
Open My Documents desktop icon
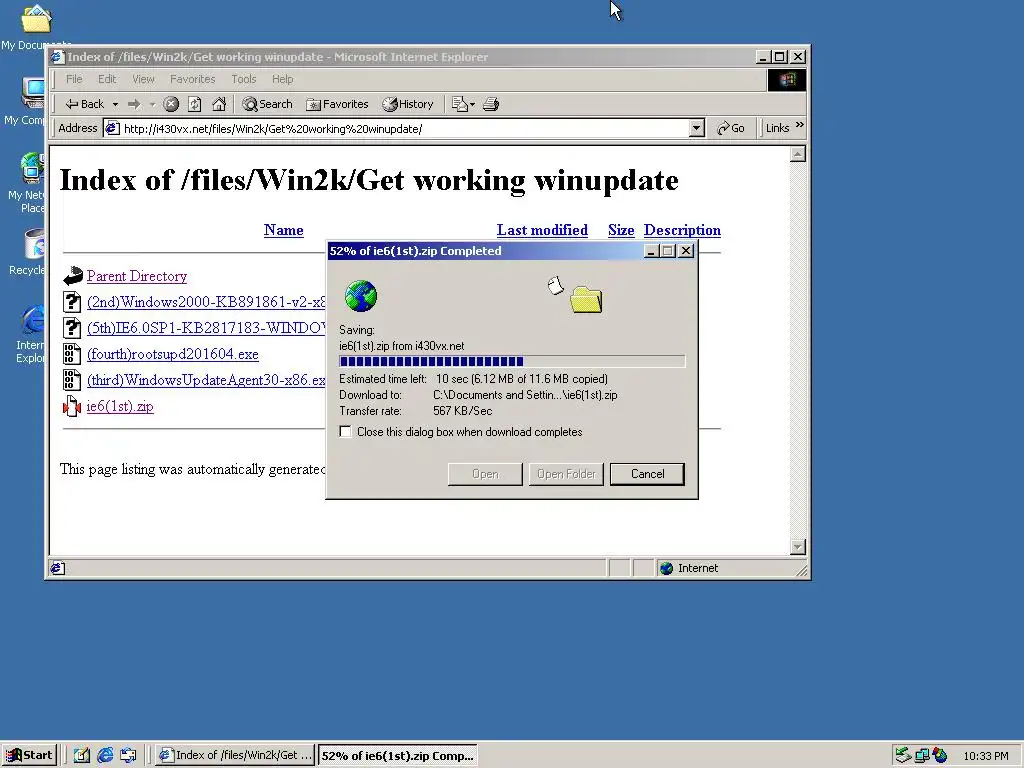tap(36, 26)
